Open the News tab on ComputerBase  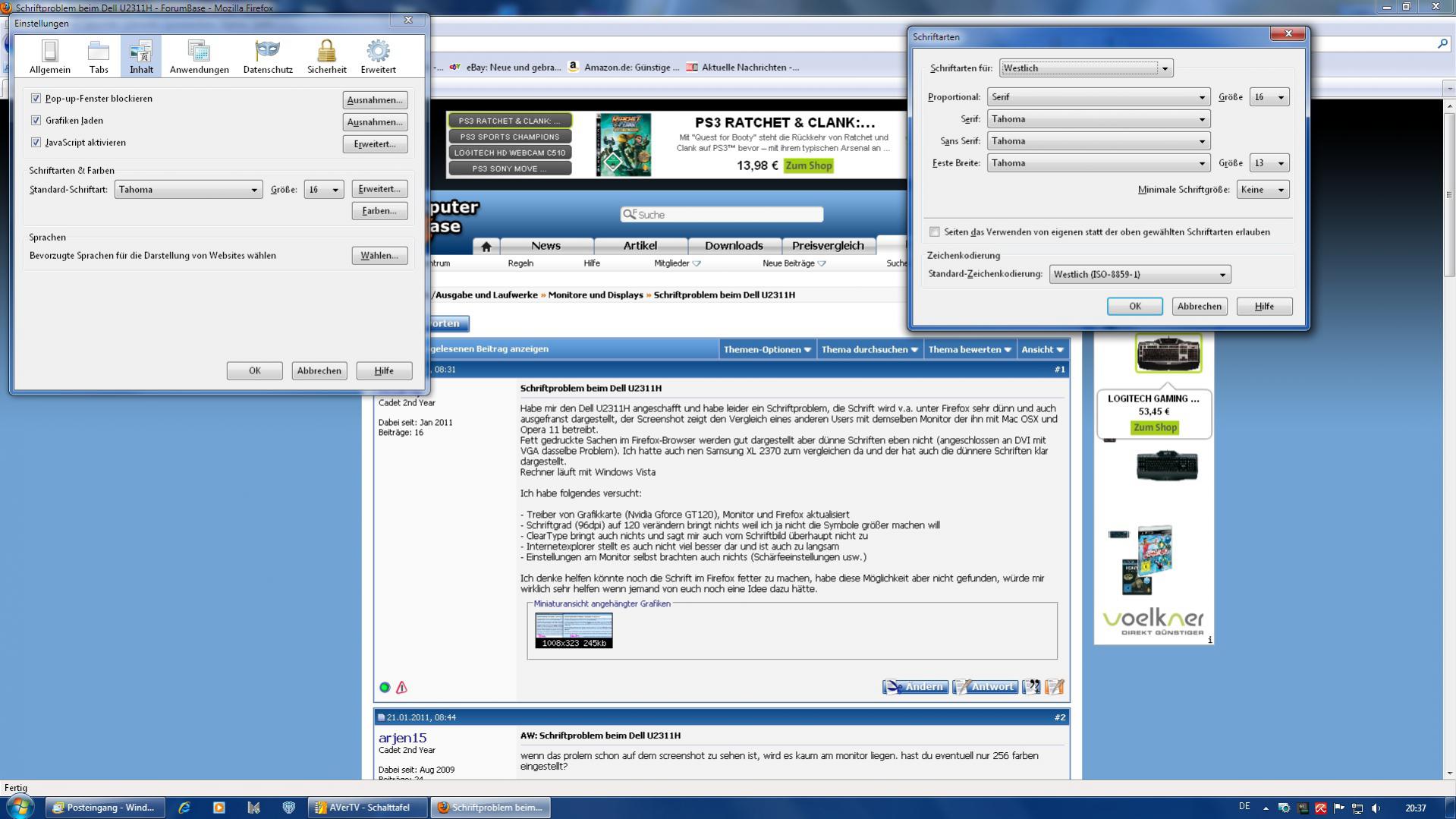546,246
